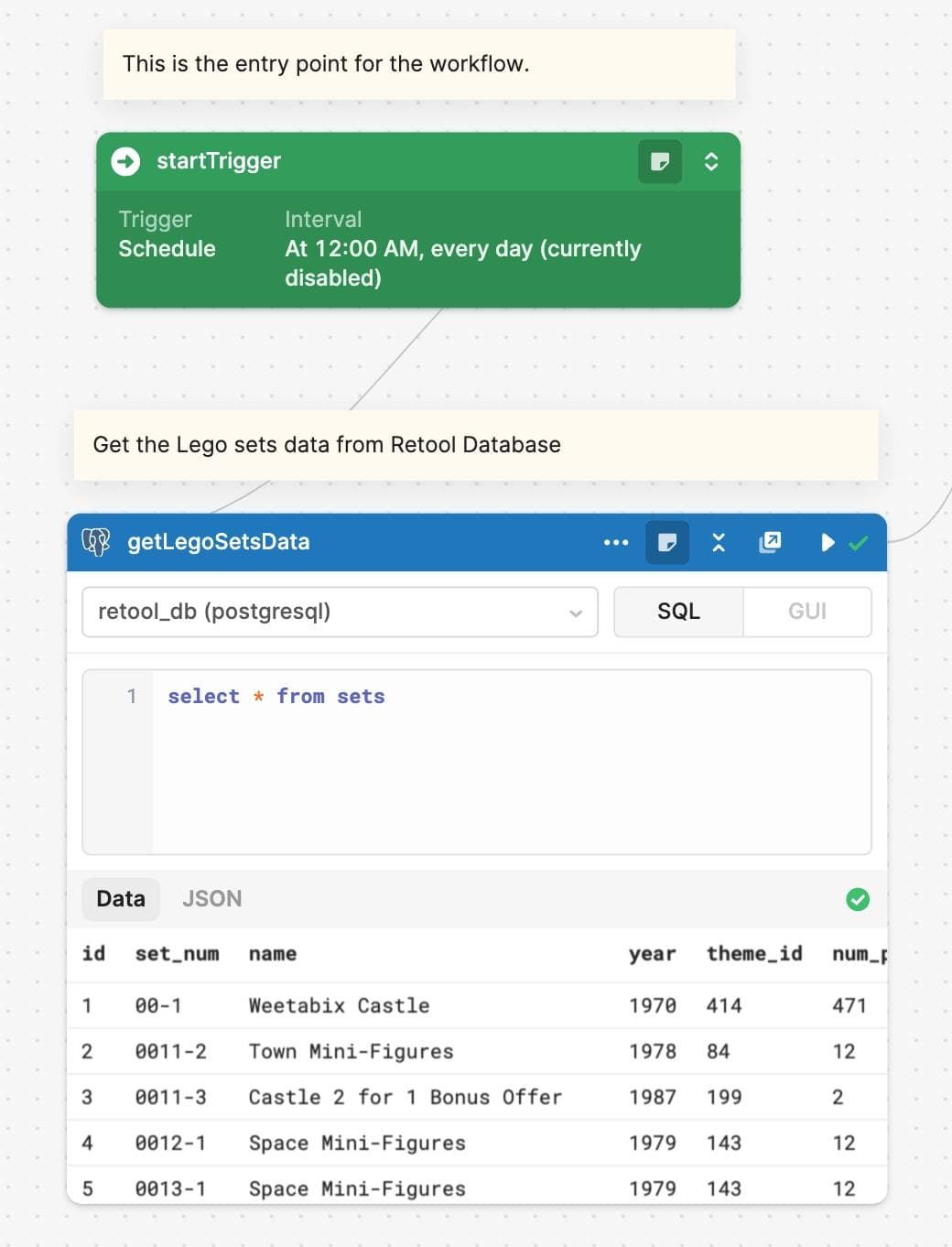Click the success status check above the data table

(858, 899)
